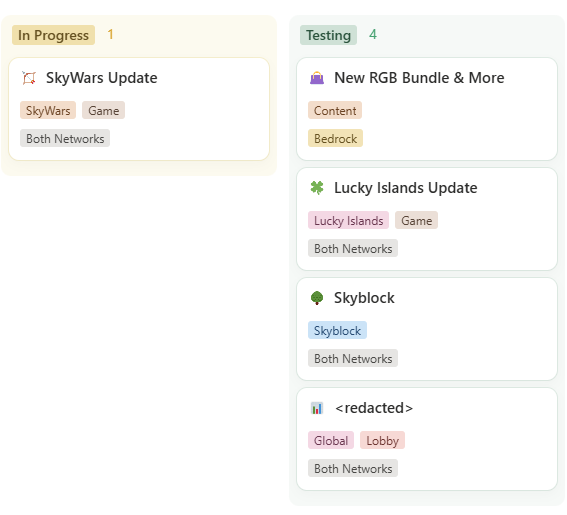Click the Lucky Islands pink tag
The height and width of the screenshot is (515, 567).
pos(349,220)
